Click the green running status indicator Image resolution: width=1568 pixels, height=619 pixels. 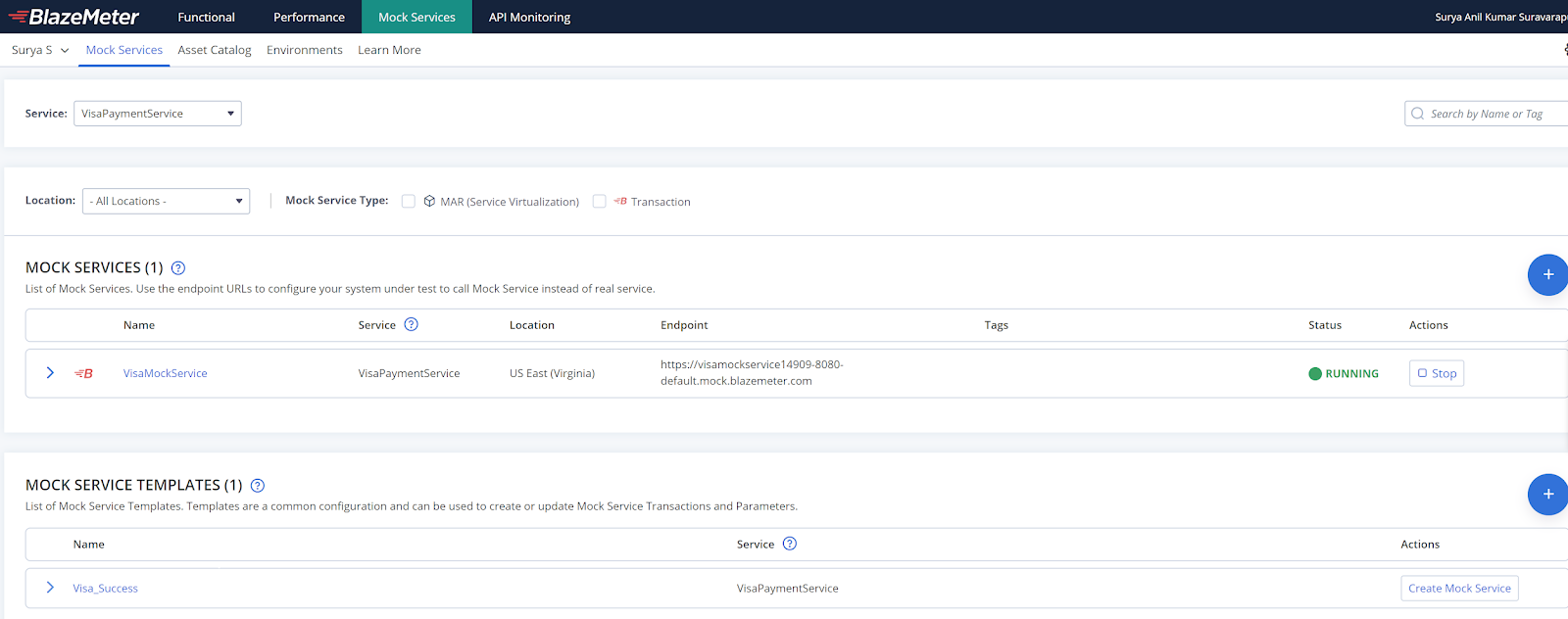1315,373
